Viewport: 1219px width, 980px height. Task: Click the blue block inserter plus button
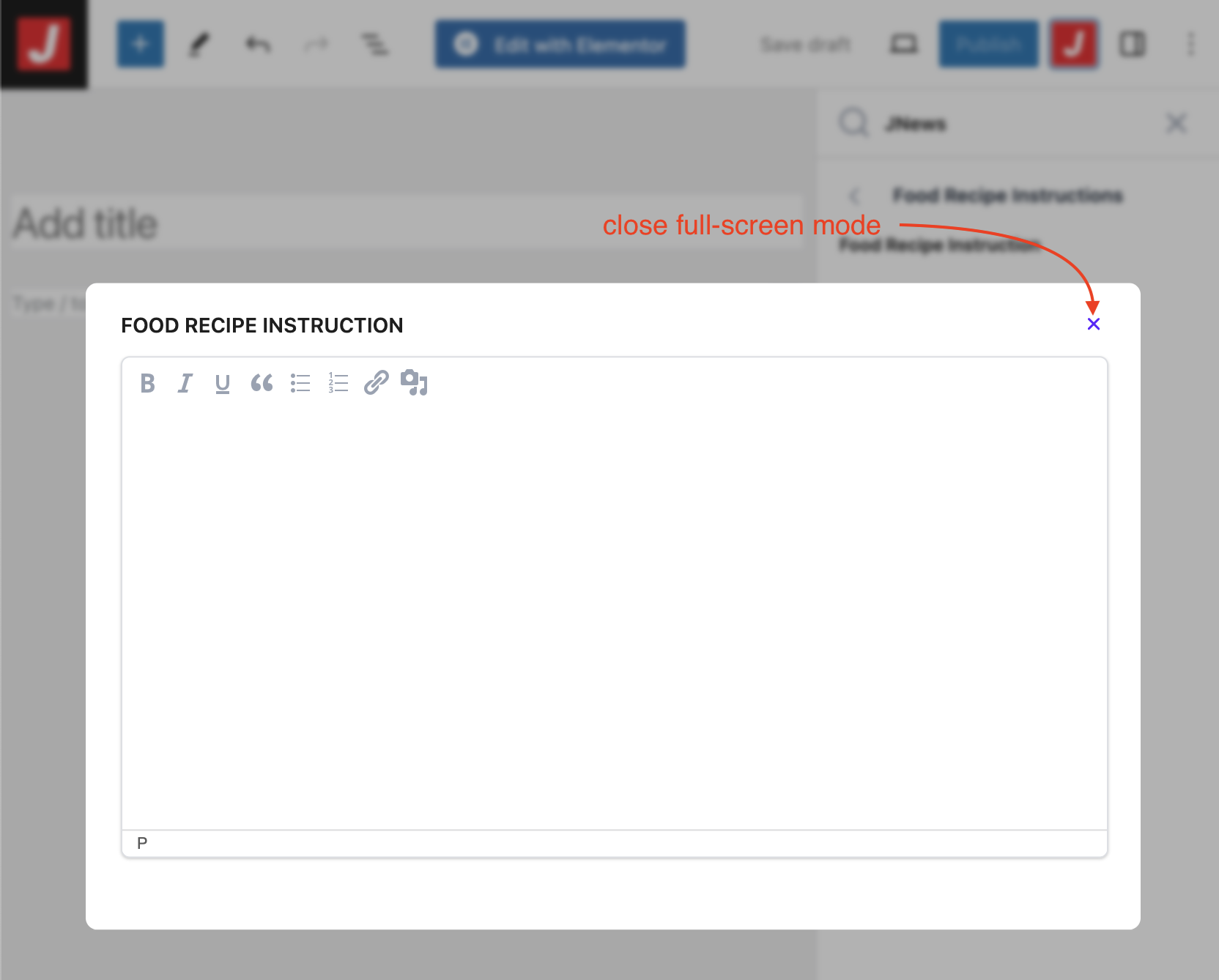click(x=141, y=45)
